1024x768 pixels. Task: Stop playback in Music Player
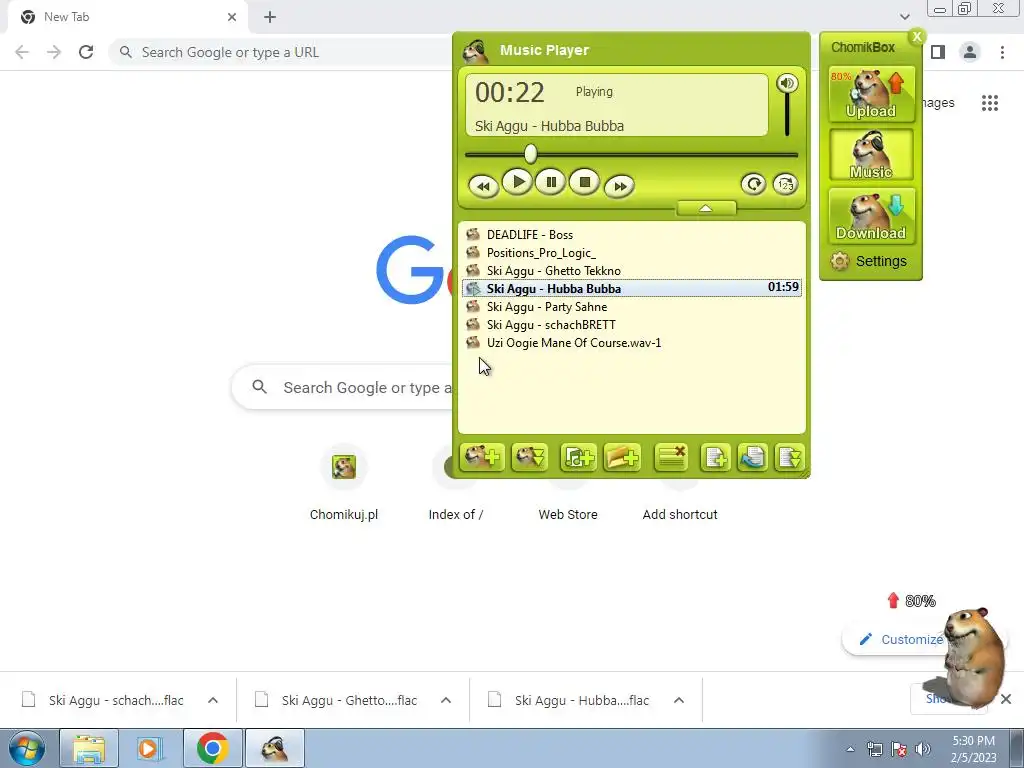tap(584, 182)
